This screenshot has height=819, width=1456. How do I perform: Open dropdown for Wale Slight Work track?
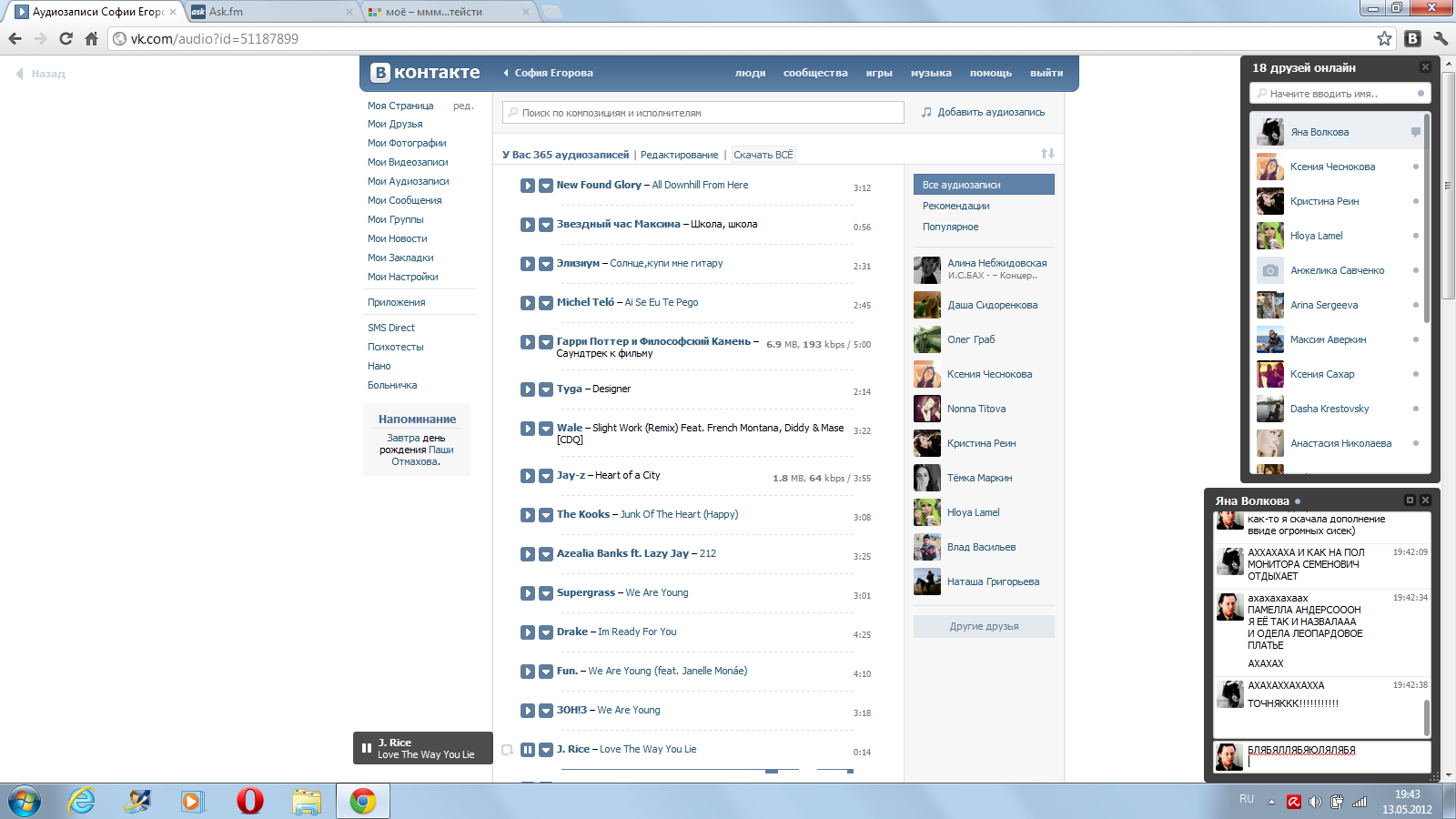tap(546, 429)
